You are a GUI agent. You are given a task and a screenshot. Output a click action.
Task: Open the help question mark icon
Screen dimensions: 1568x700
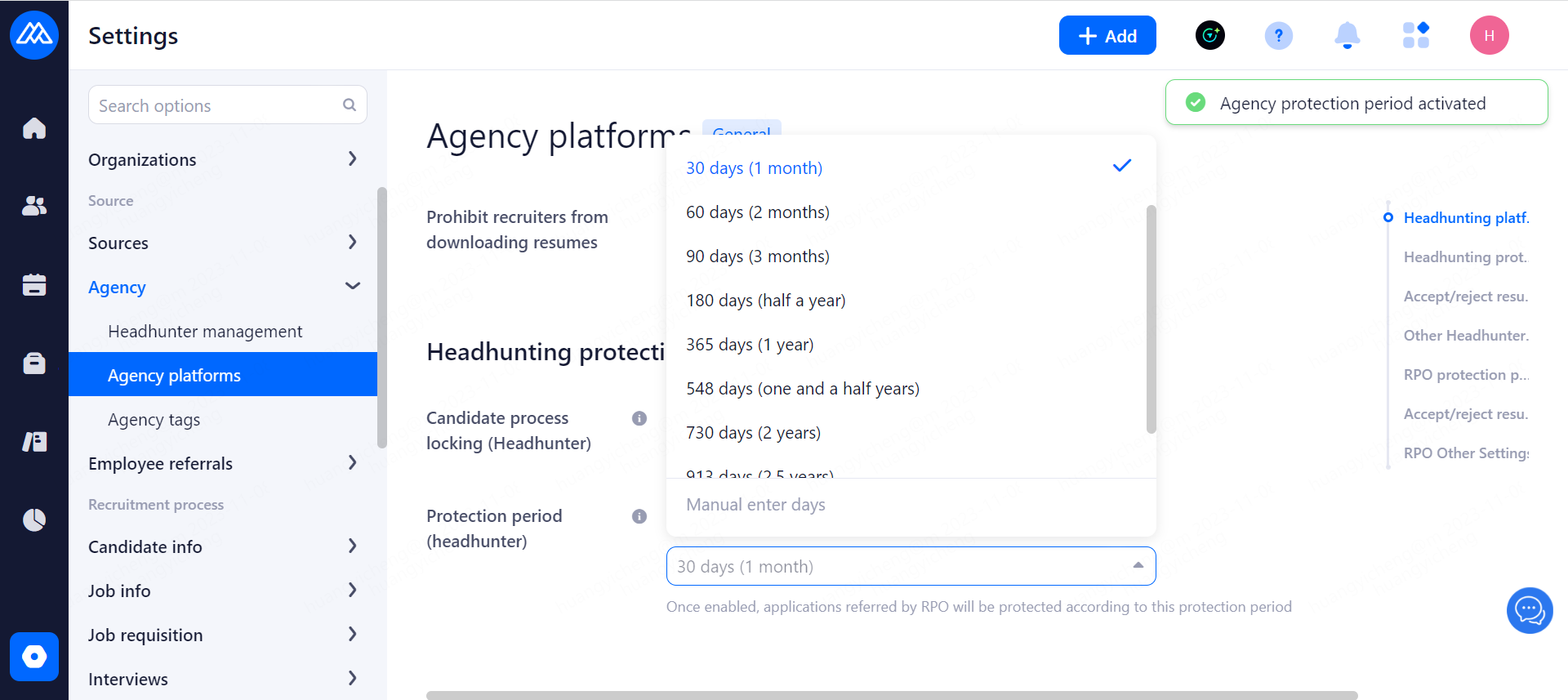tap(1278, 36)
